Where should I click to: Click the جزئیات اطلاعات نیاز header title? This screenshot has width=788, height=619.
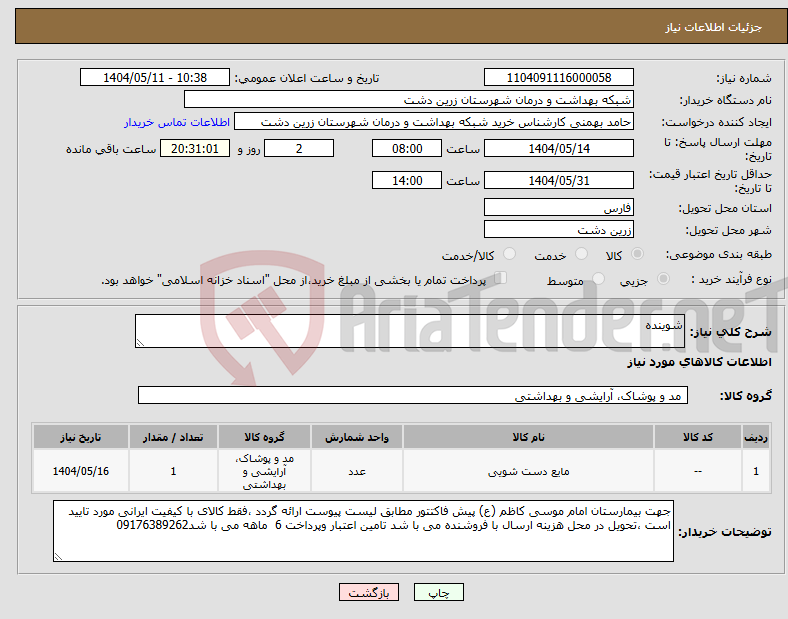pyautogui.click(x=713, y=27)
